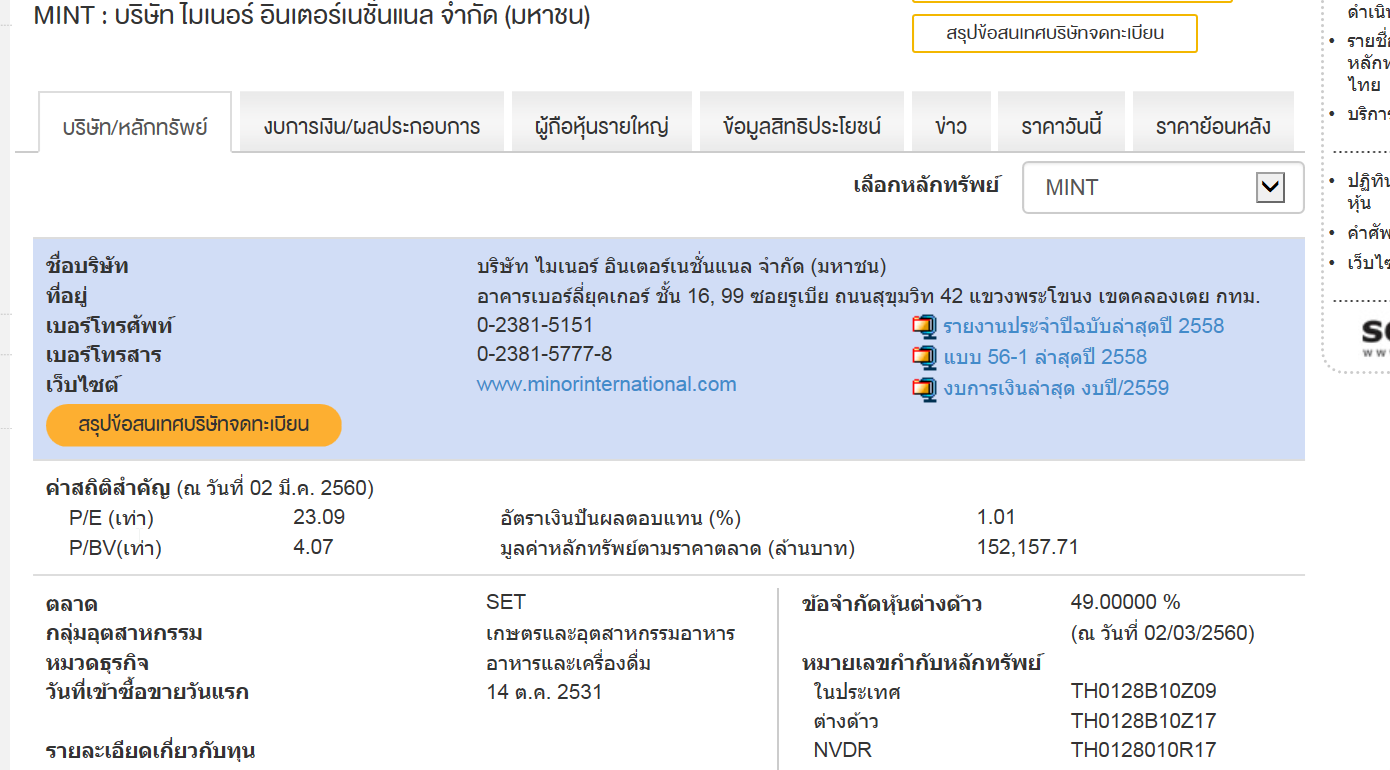Click the icon beside แบบ 56-1 link
Image resolution: width=1390 pixels, height=770 pixels.
coord(924,357)
